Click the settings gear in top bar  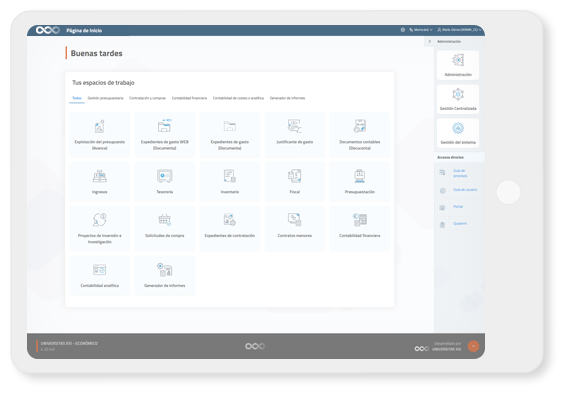(x=403, y=30)
